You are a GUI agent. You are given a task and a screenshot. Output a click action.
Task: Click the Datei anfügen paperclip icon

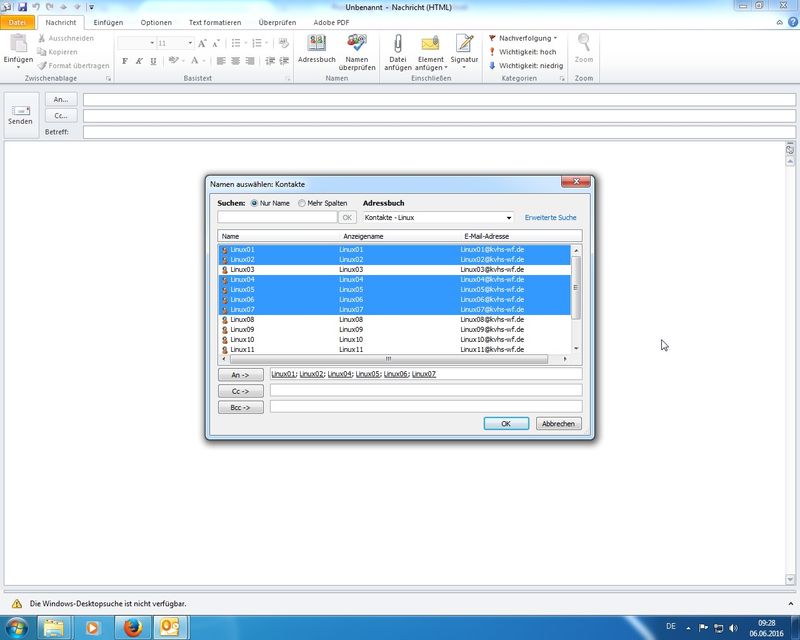pos(397,44)
